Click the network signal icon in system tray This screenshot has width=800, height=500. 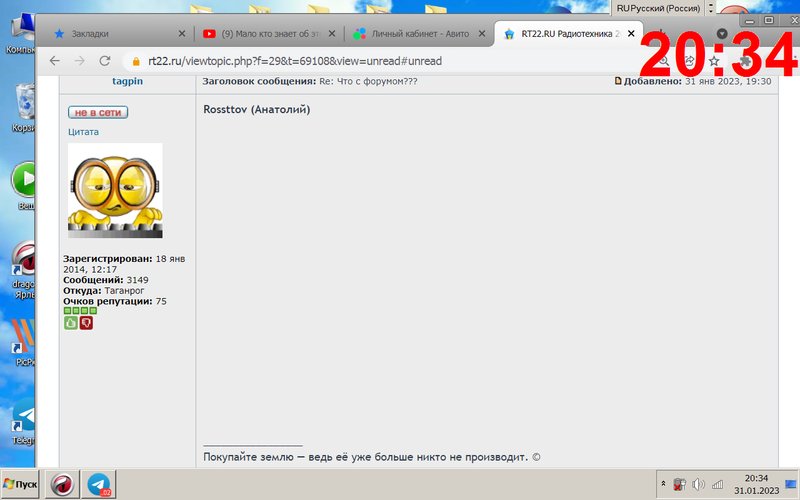pos(717,484)
